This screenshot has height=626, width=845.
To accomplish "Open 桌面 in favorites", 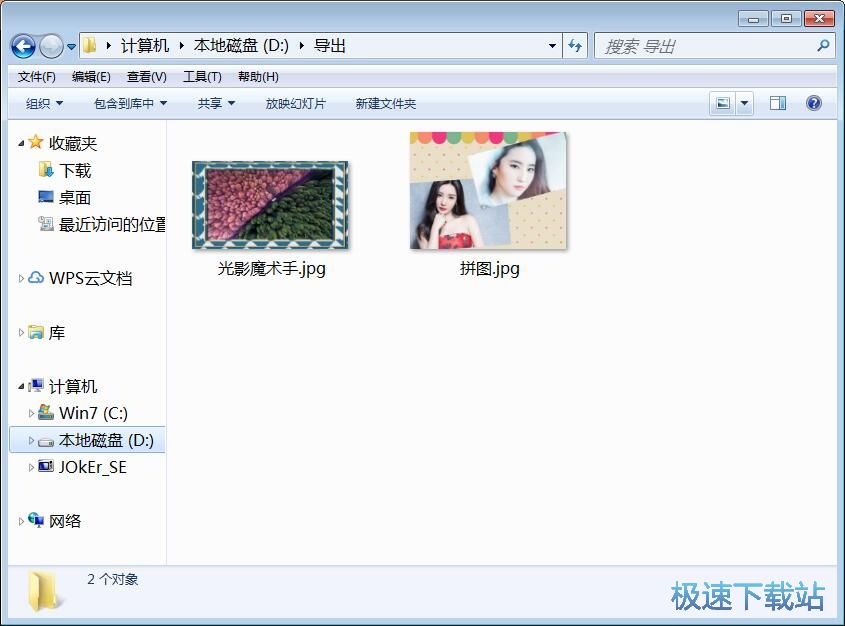I will [x=74, y=197].
